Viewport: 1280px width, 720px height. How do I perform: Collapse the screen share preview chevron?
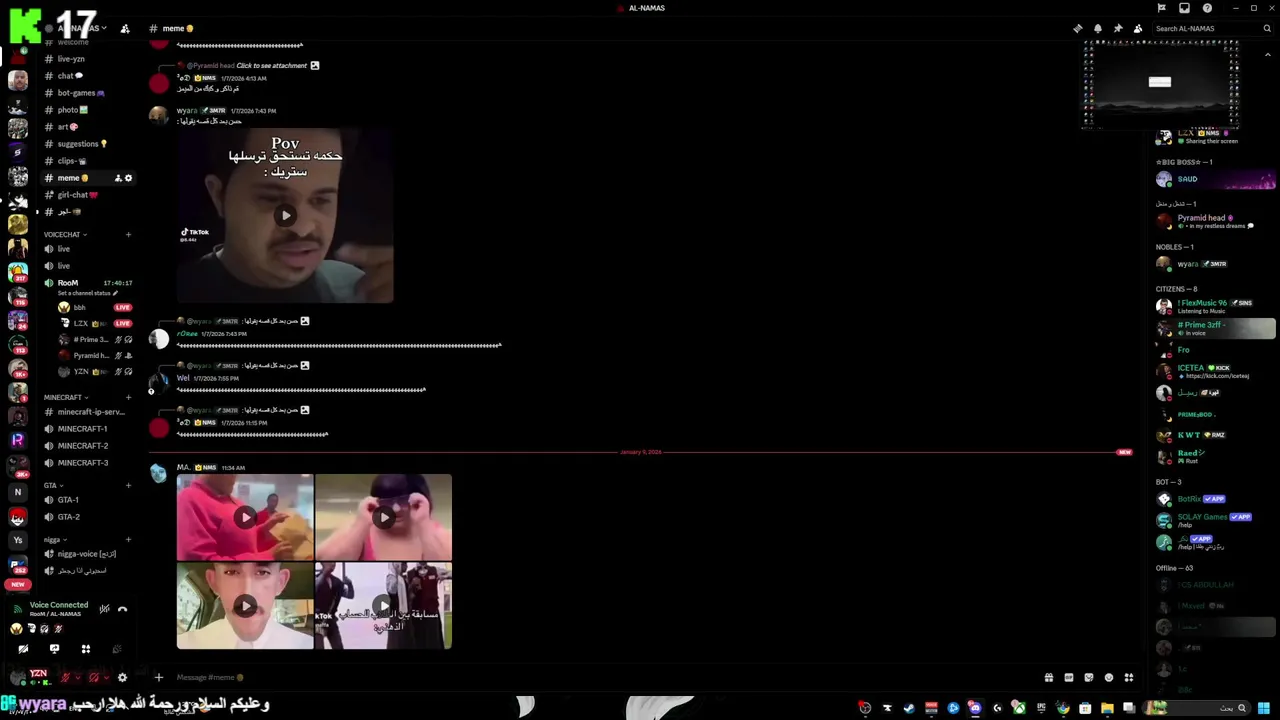[x=1268, y=55]
